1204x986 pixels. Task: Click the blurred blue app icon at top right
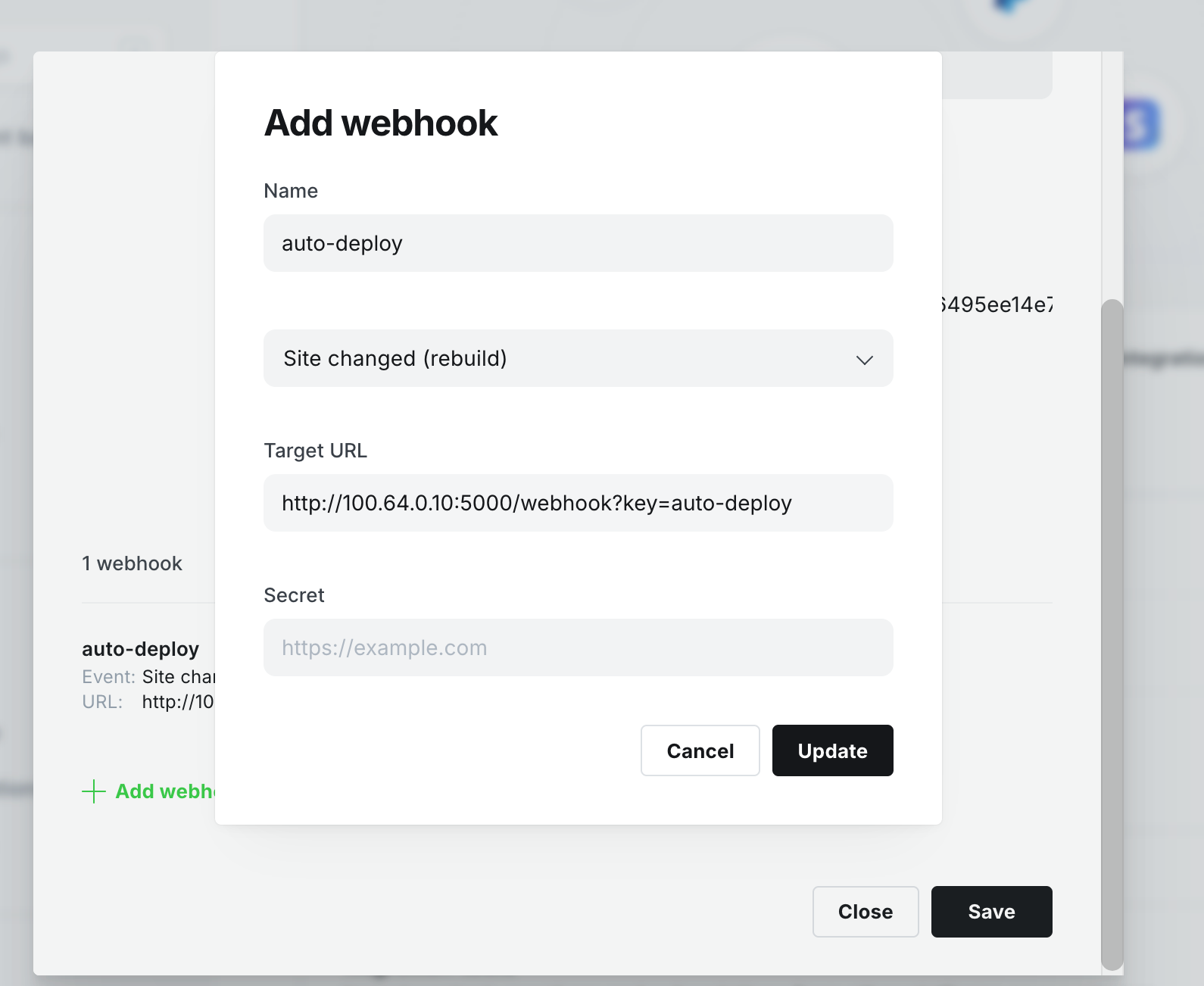click(1139, 125)
